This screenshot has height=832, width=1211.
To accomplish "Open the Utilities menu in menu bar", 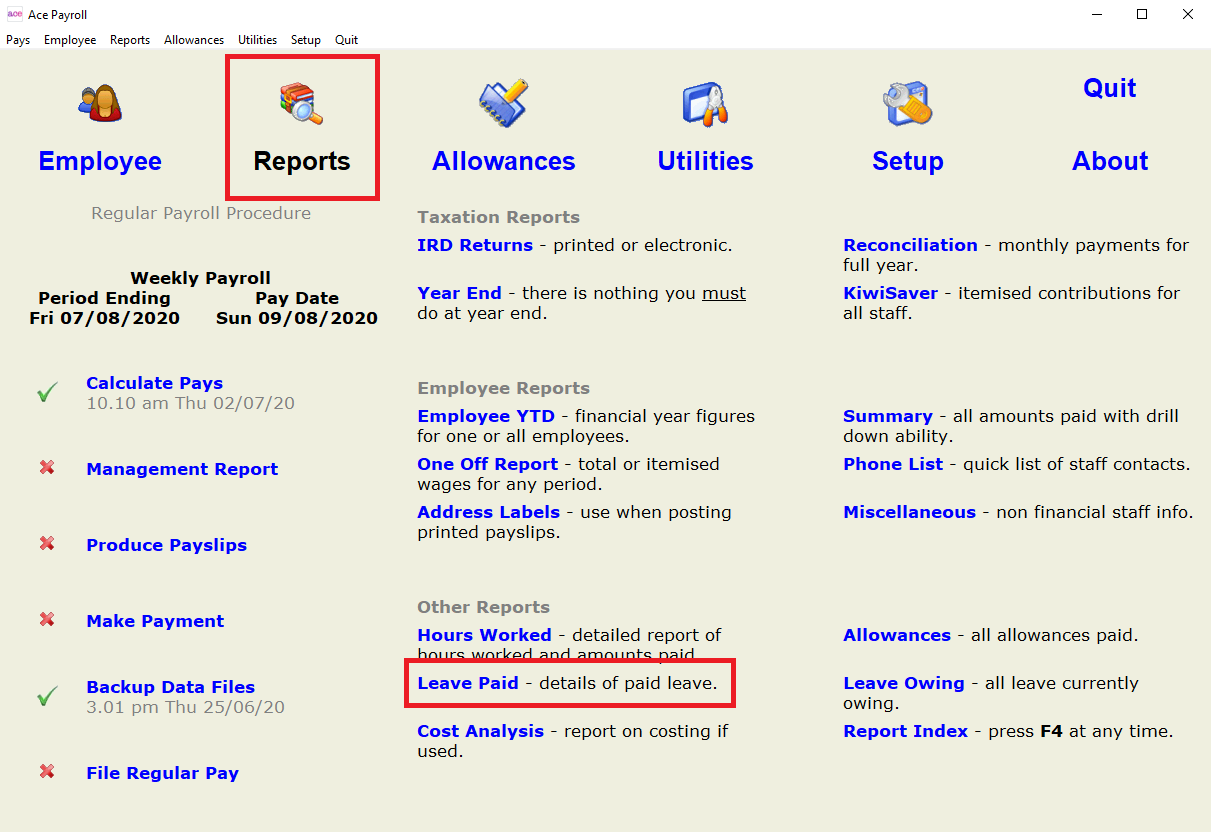I will point(258,40).
